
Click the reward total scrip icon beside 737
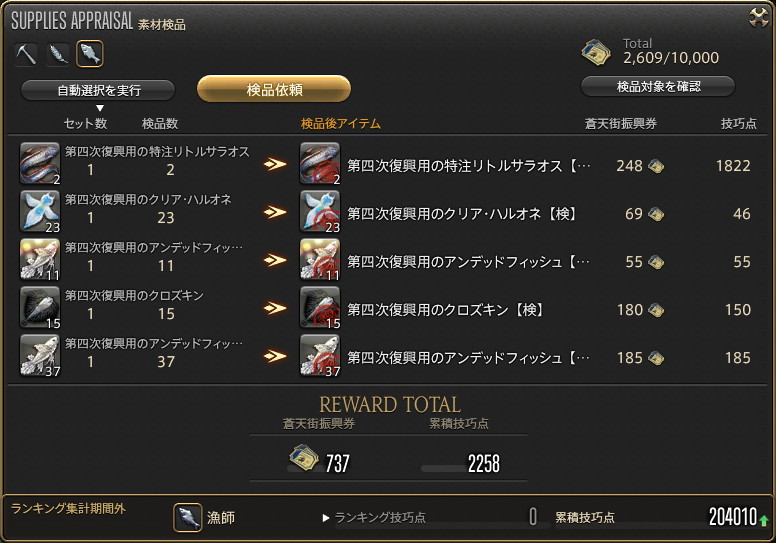click(x=303, y=457)
